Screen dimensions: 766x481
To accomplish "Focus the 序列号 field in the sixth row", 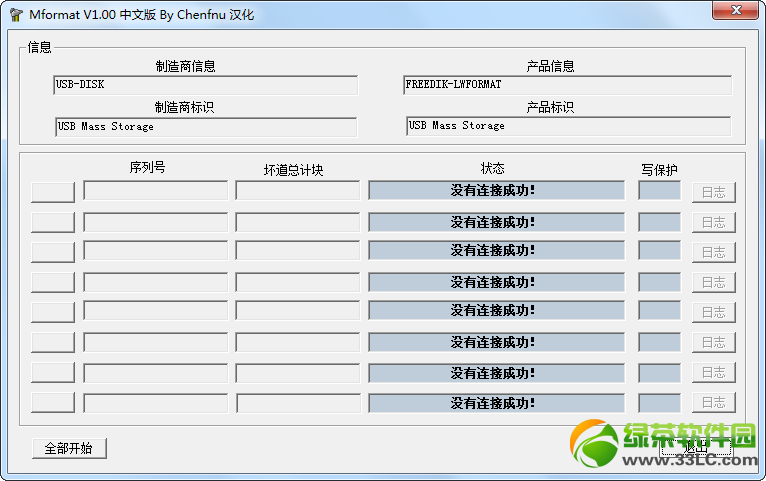I will (x=155, y=342).
